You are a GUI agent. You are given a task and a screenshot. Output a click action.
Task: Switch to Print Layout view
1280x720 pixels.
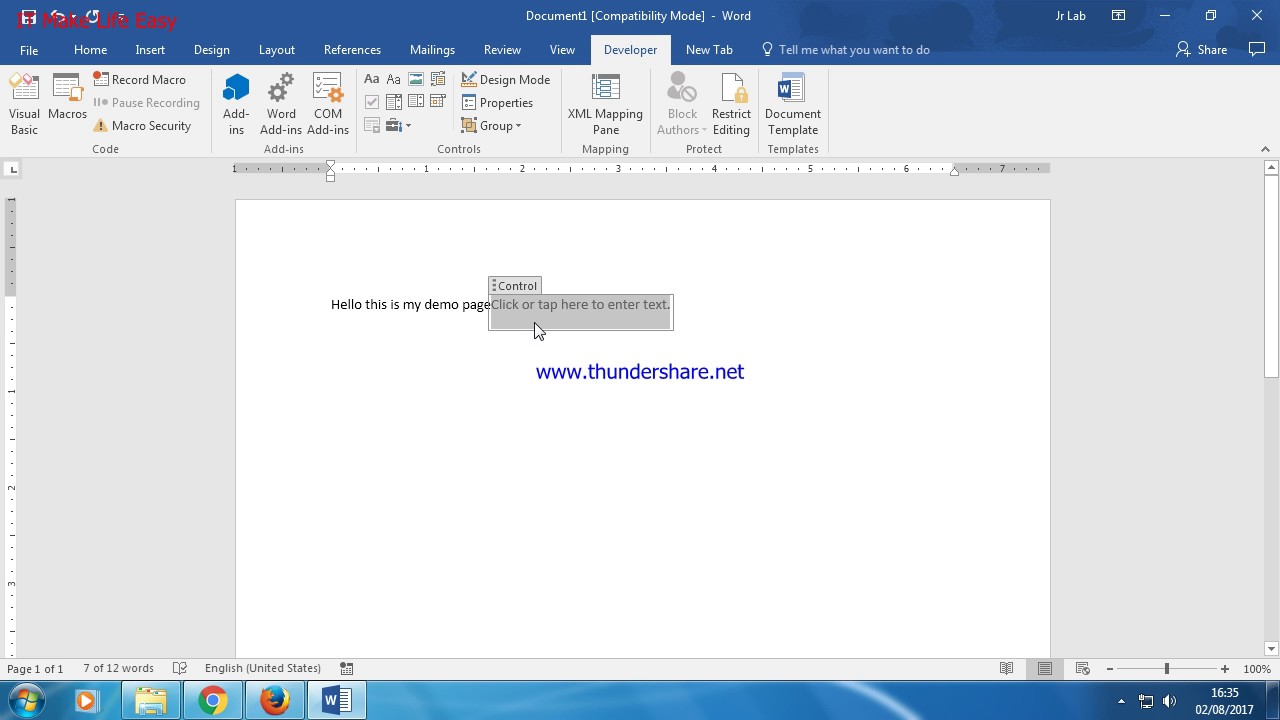[1045, 668]
